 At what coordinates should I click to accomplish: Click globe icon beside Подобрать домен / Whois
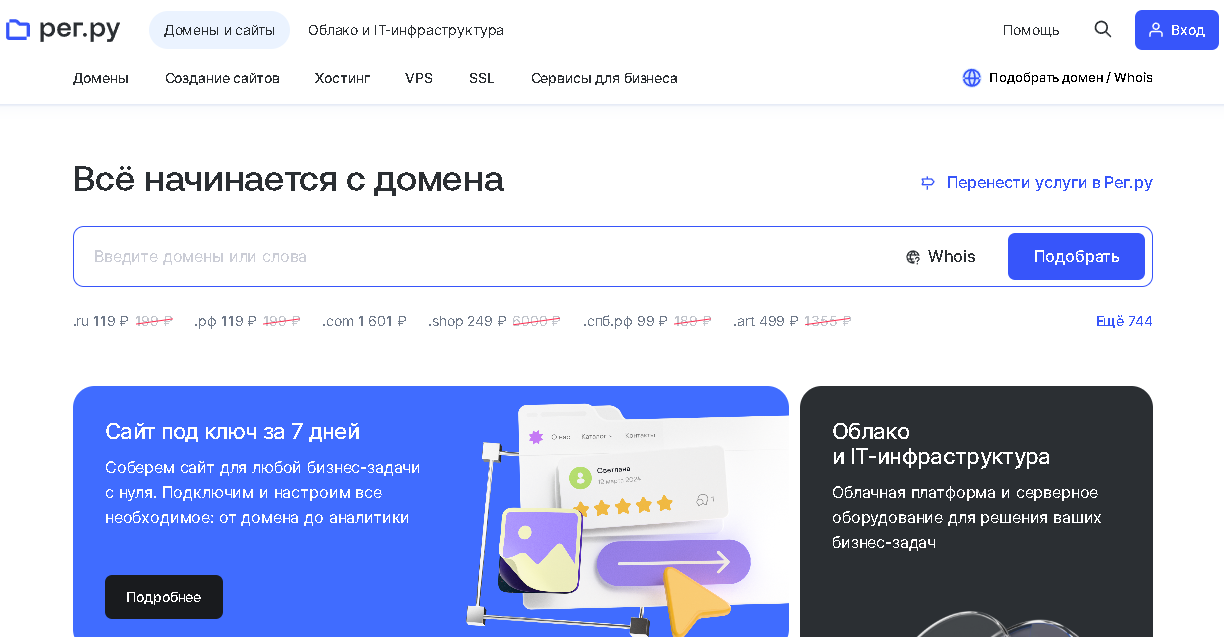[x=971, y=78]
